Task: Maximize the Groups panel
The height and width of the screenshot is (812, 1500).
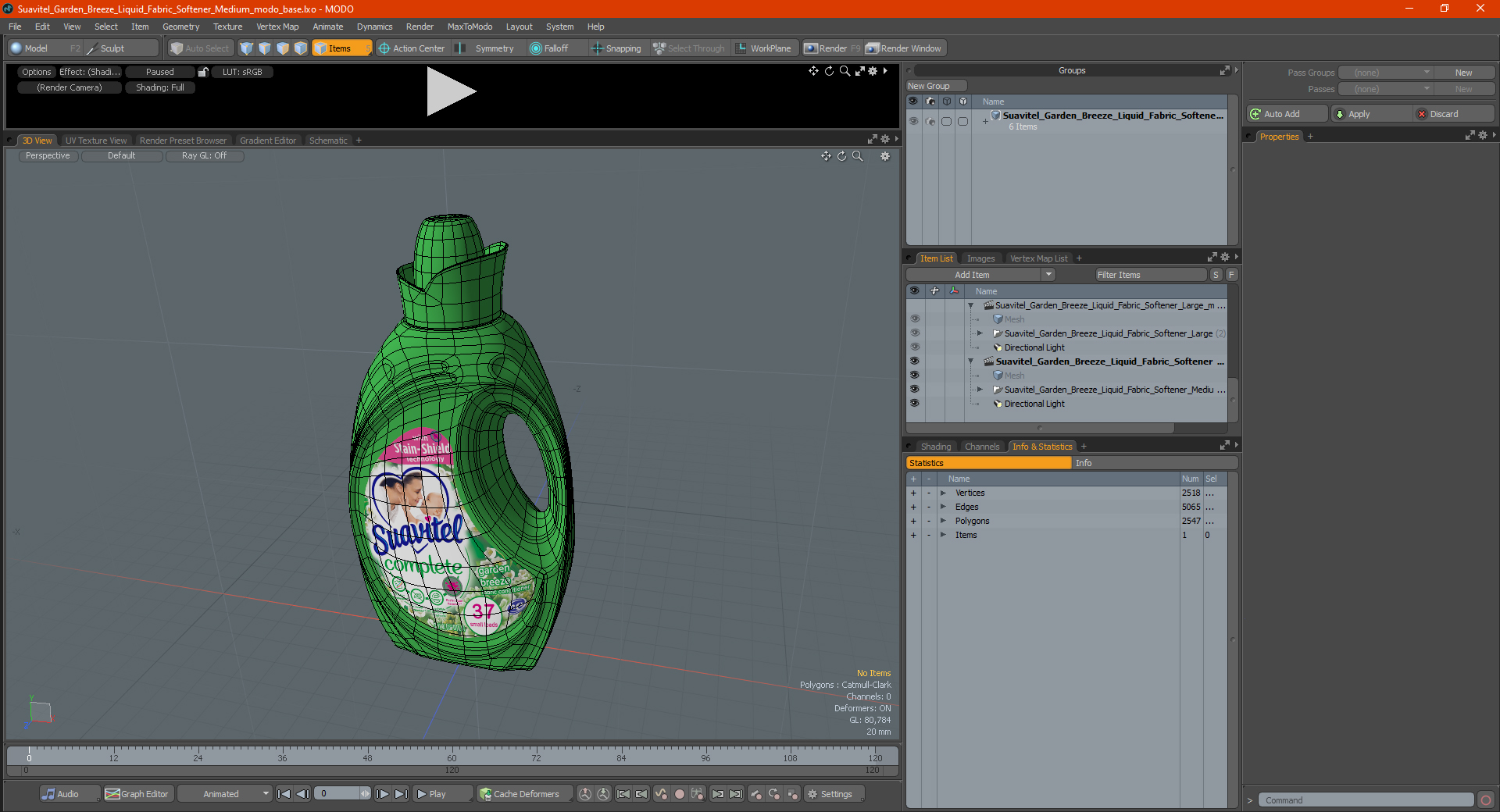Action: tap(1224, 70)
